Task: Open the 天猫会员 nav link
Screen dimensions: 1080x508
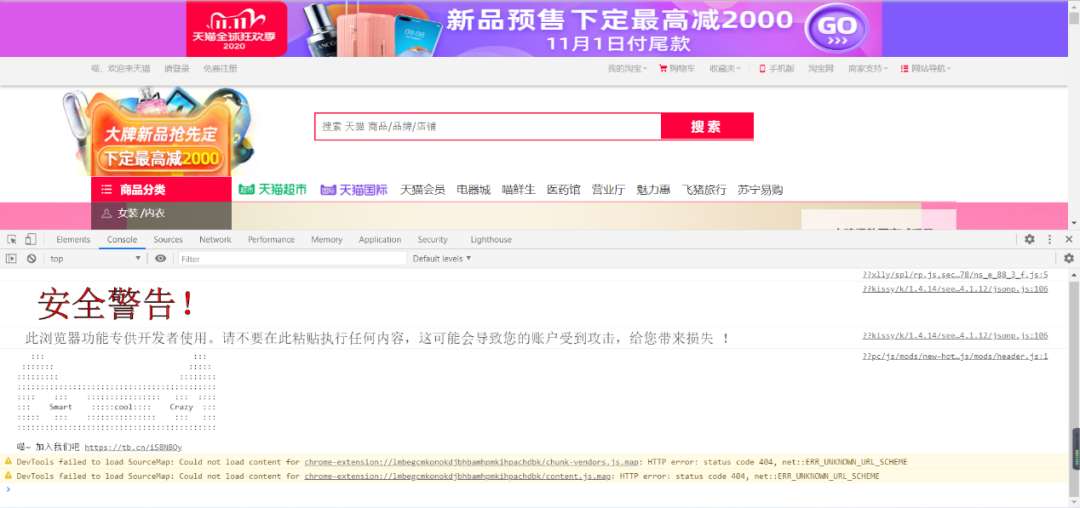Action: point(423,190)
